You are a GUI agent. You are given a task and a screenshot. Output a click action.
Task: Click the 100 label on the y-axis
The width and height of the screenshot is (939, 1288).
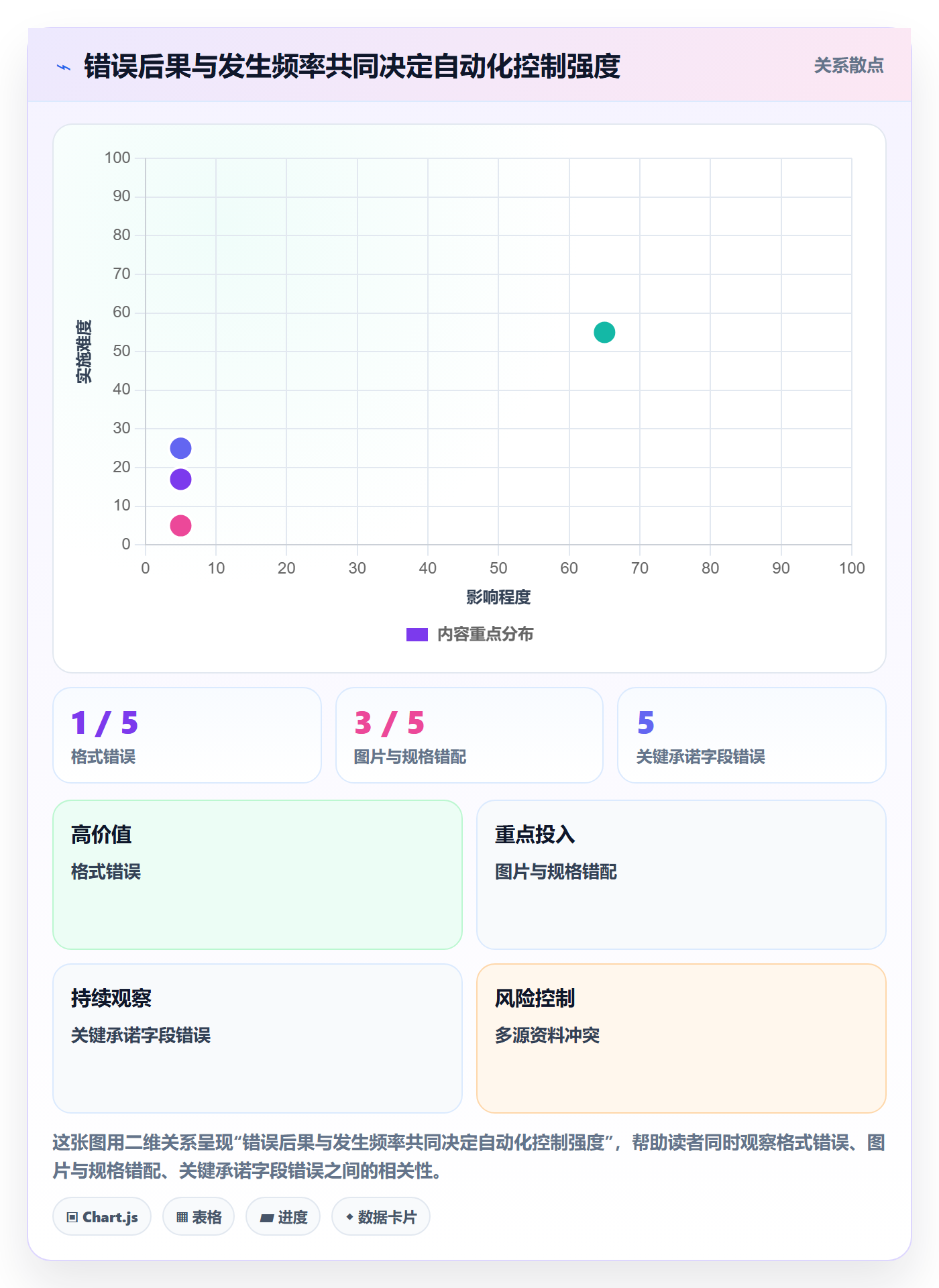click(117, 158)
